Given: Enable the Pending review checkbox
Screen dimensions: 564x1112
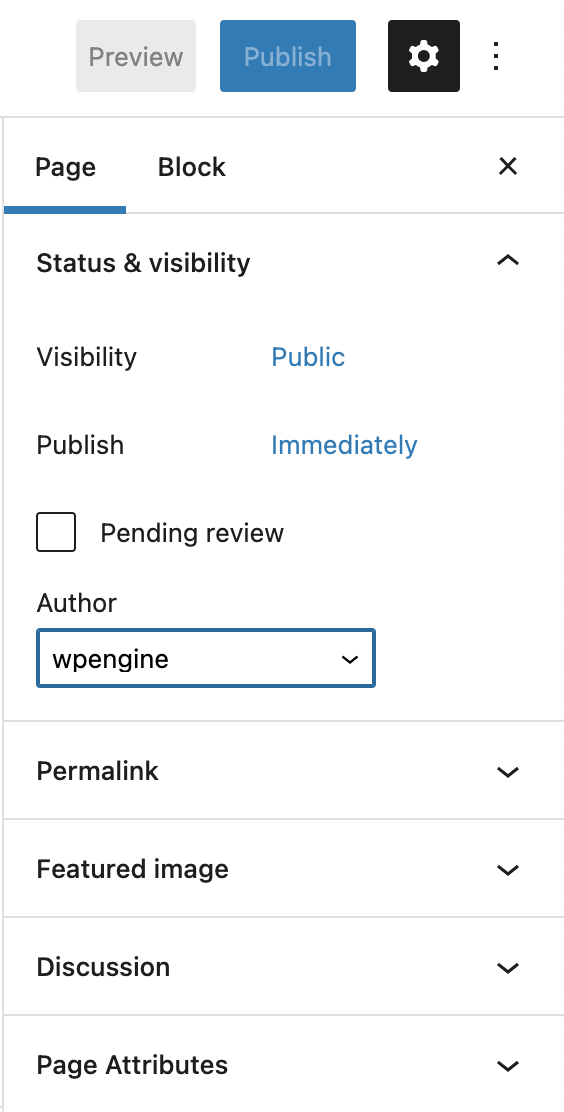Looking at the screenshot, I should tap(56, 532).
